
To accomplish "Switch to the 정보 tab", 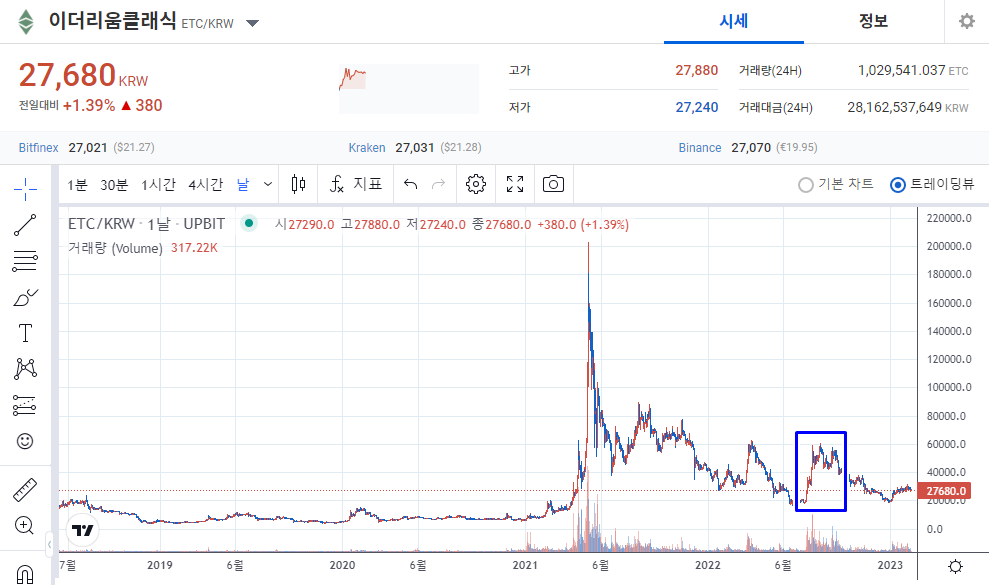I will coord(874,21).
